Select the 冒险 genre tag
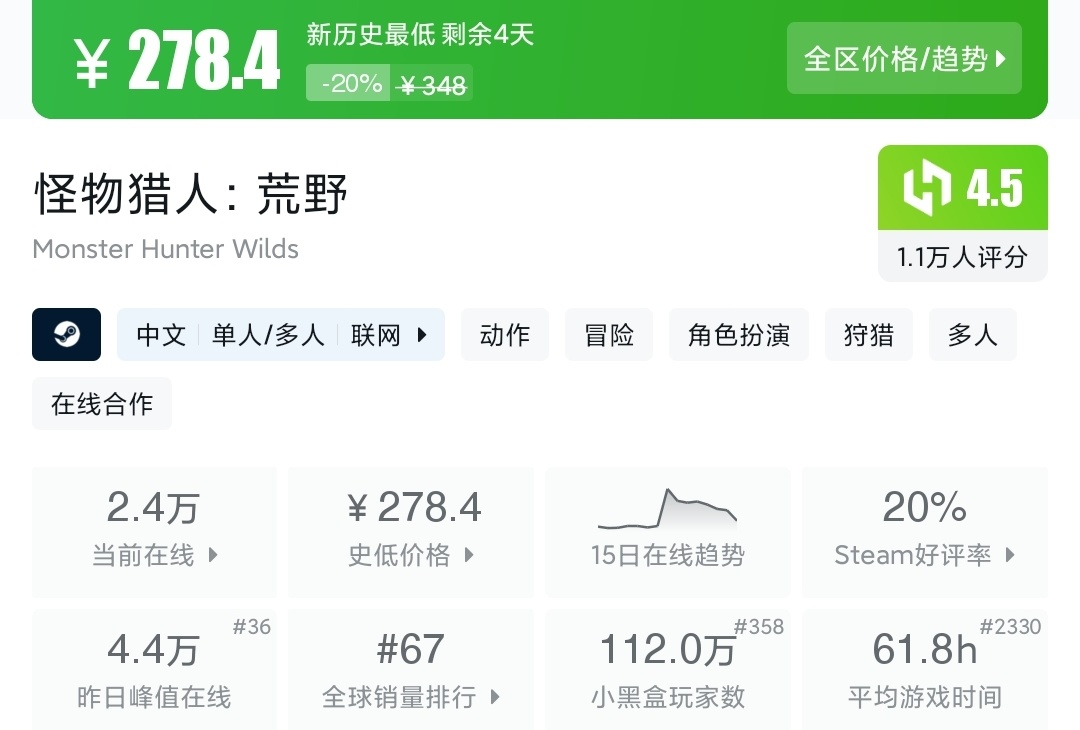The height and width of the screenshot is (730, 1080). point(609,335)
